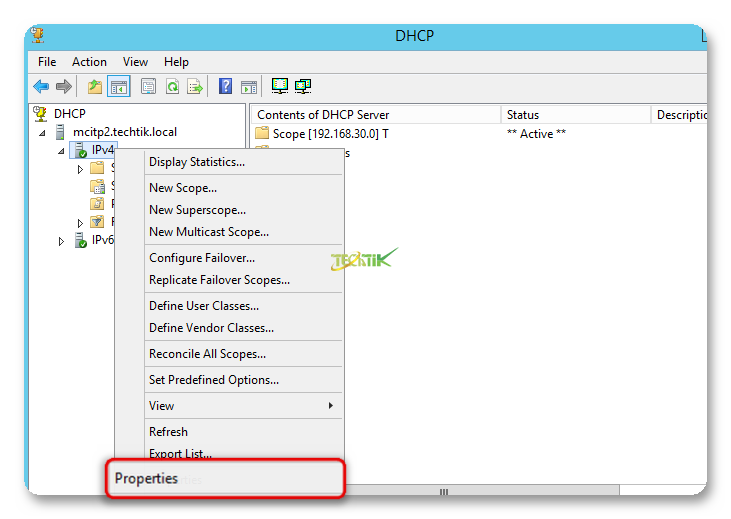
Task: Click the Status column header
Action: point(523,115)
